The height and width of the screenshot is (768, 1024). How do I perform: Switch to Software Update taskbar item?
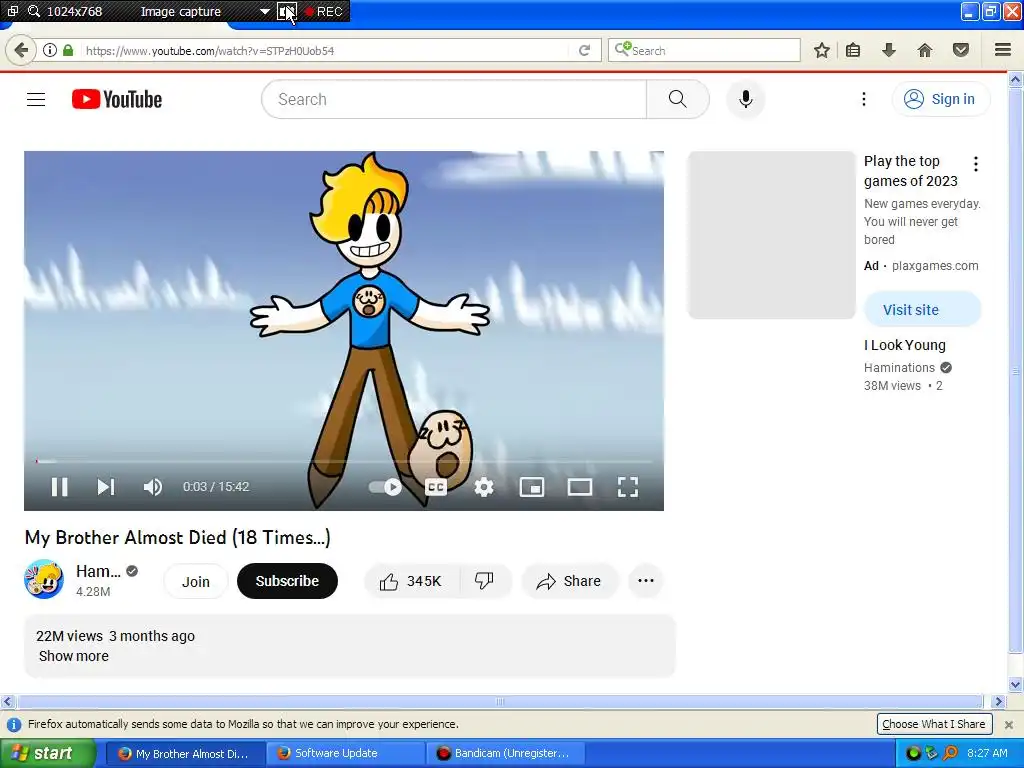point(346,753)
